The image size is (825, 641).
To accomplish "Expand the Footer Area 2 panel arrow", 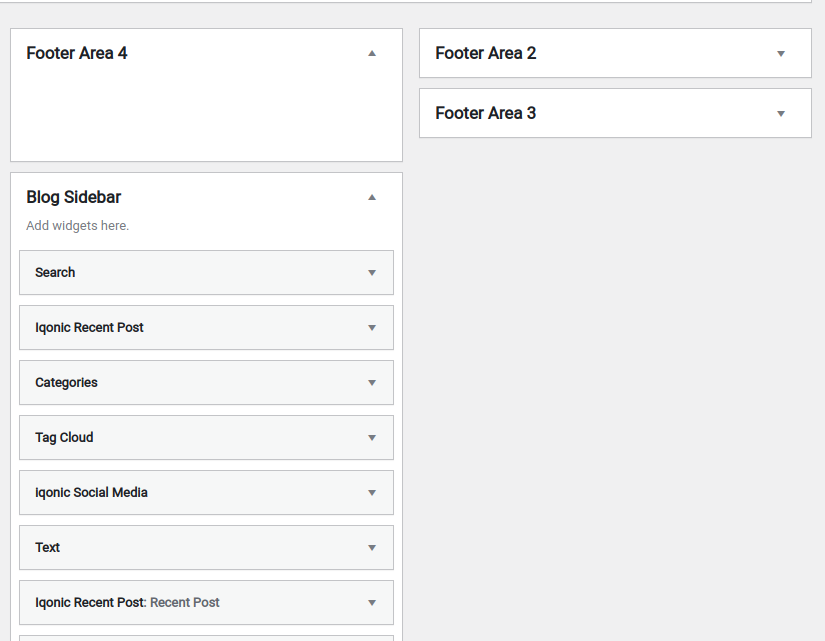I will pos(781,53).
